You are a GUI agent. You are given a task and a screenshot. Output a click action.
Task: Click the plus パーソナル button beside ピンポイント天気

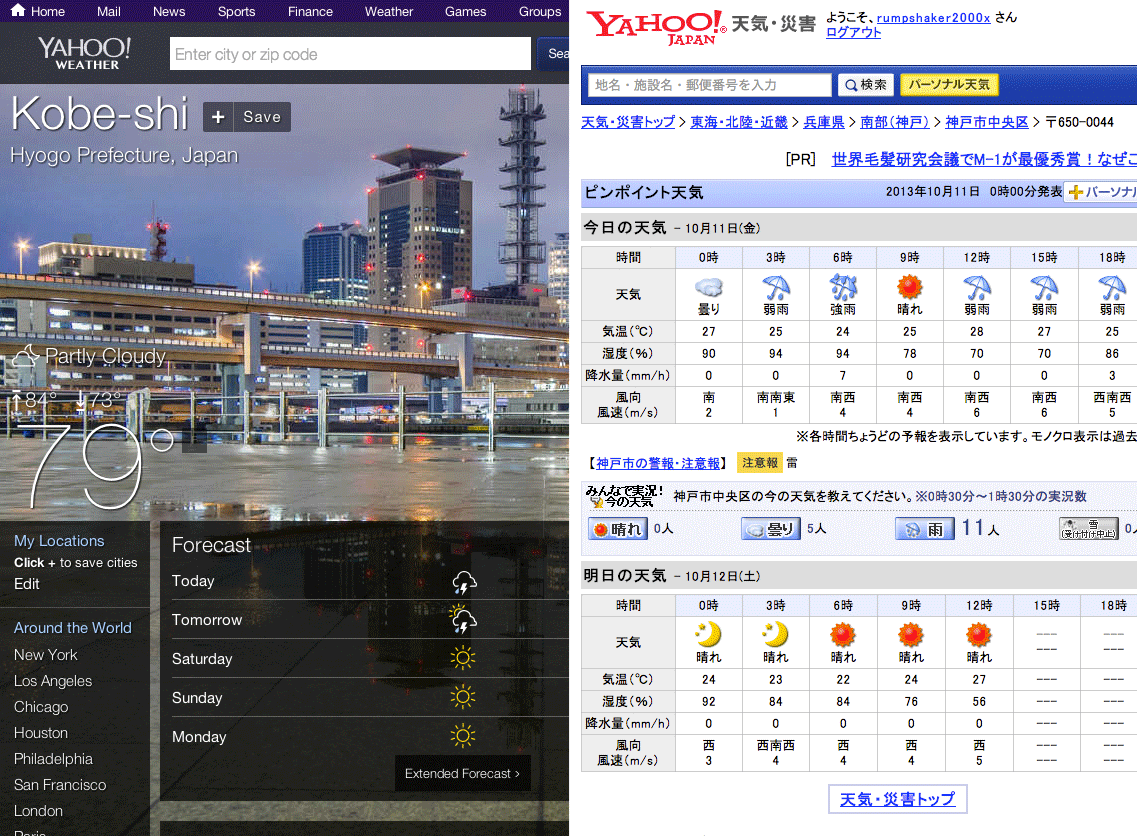coord(1100,192)
